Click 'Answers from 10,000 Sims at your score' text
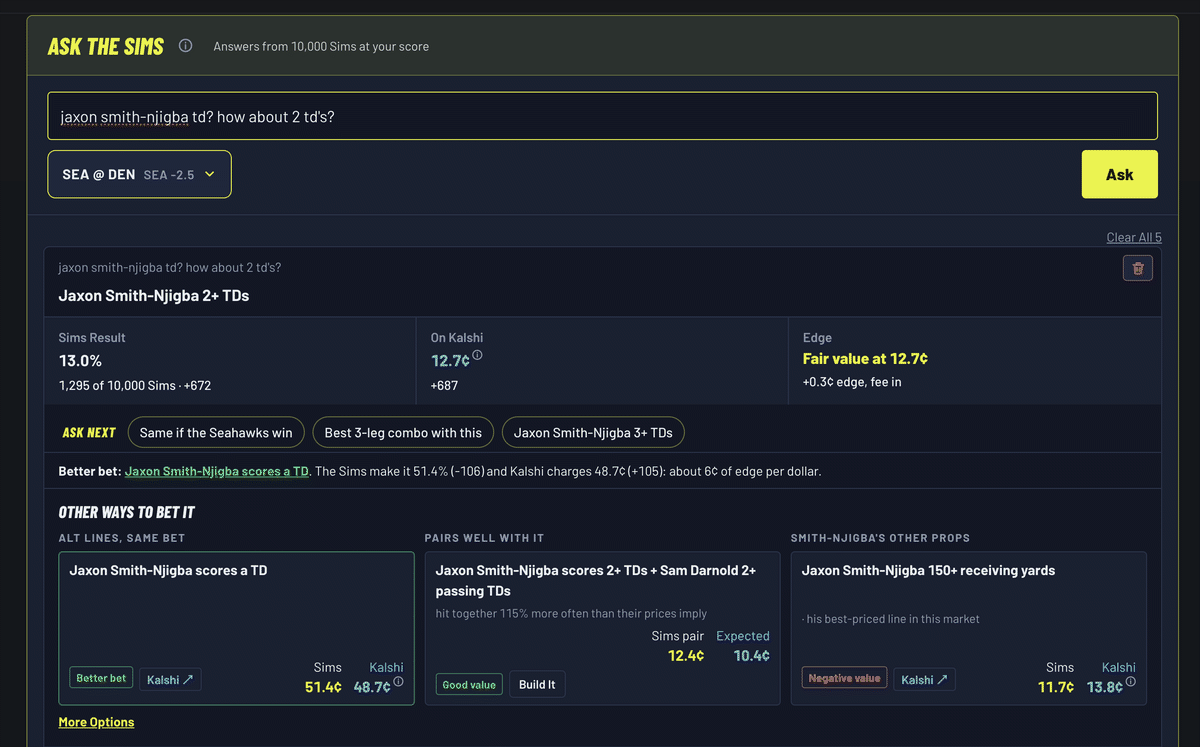The image size is (1200, 747). click(321, 46)
